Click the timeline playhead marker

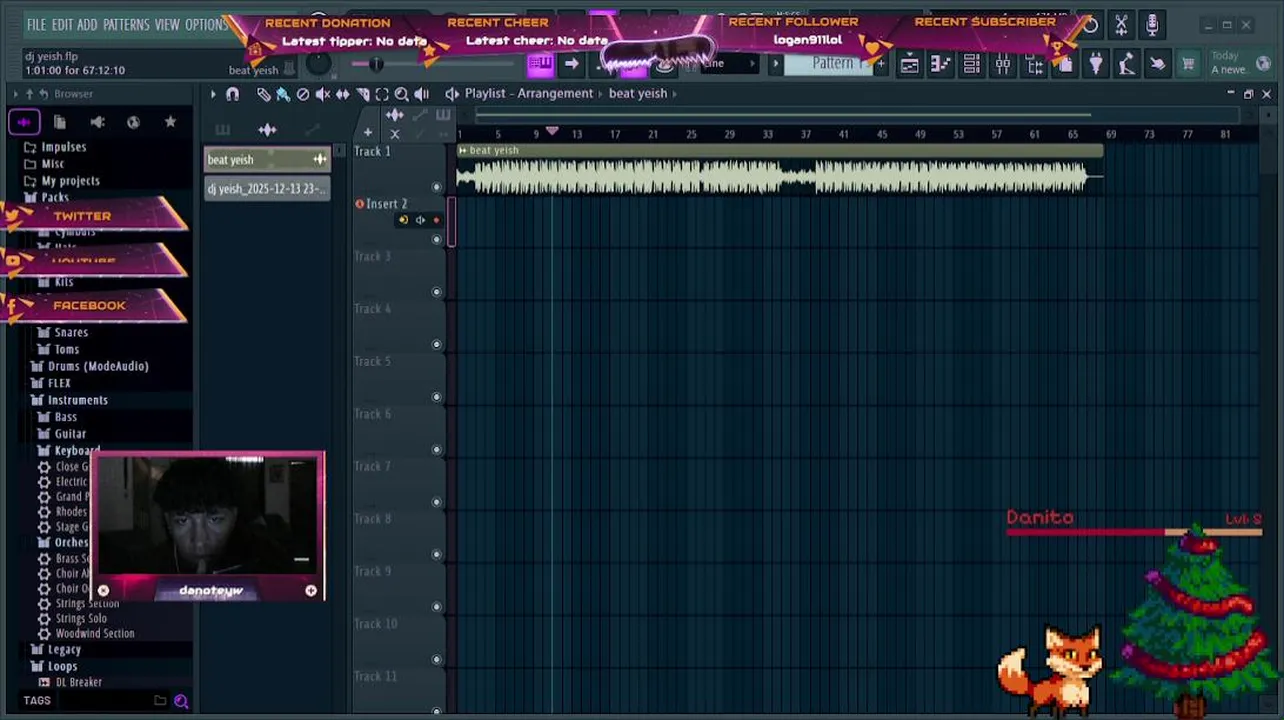point(551,132)
